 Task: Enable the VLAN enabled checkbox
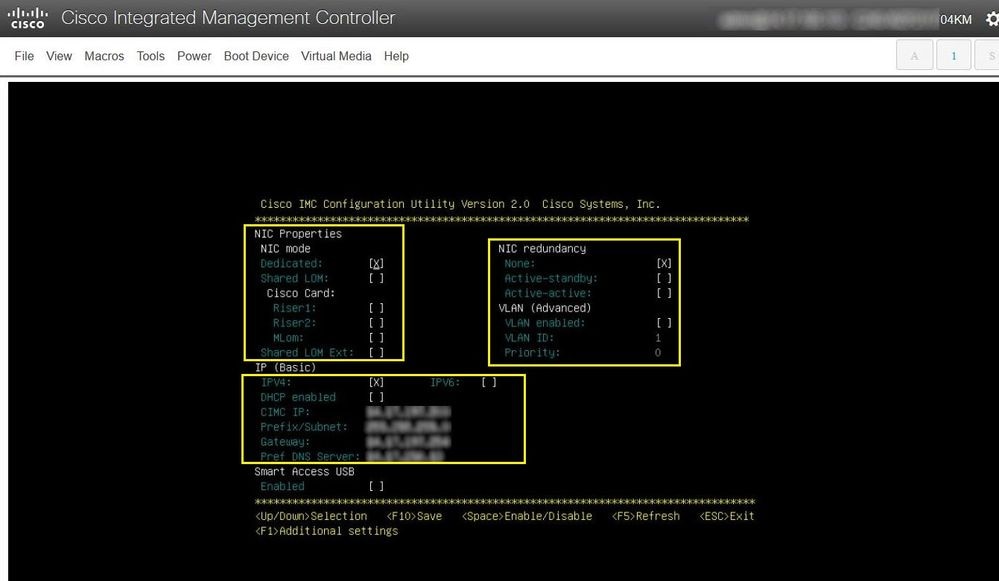pyautogui.click(x=664, y=322)
